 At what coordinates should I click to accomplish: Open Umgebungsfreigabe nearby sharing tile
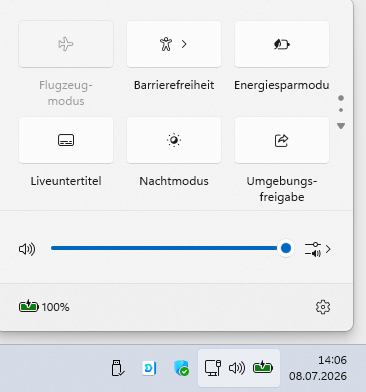[282, 140]
